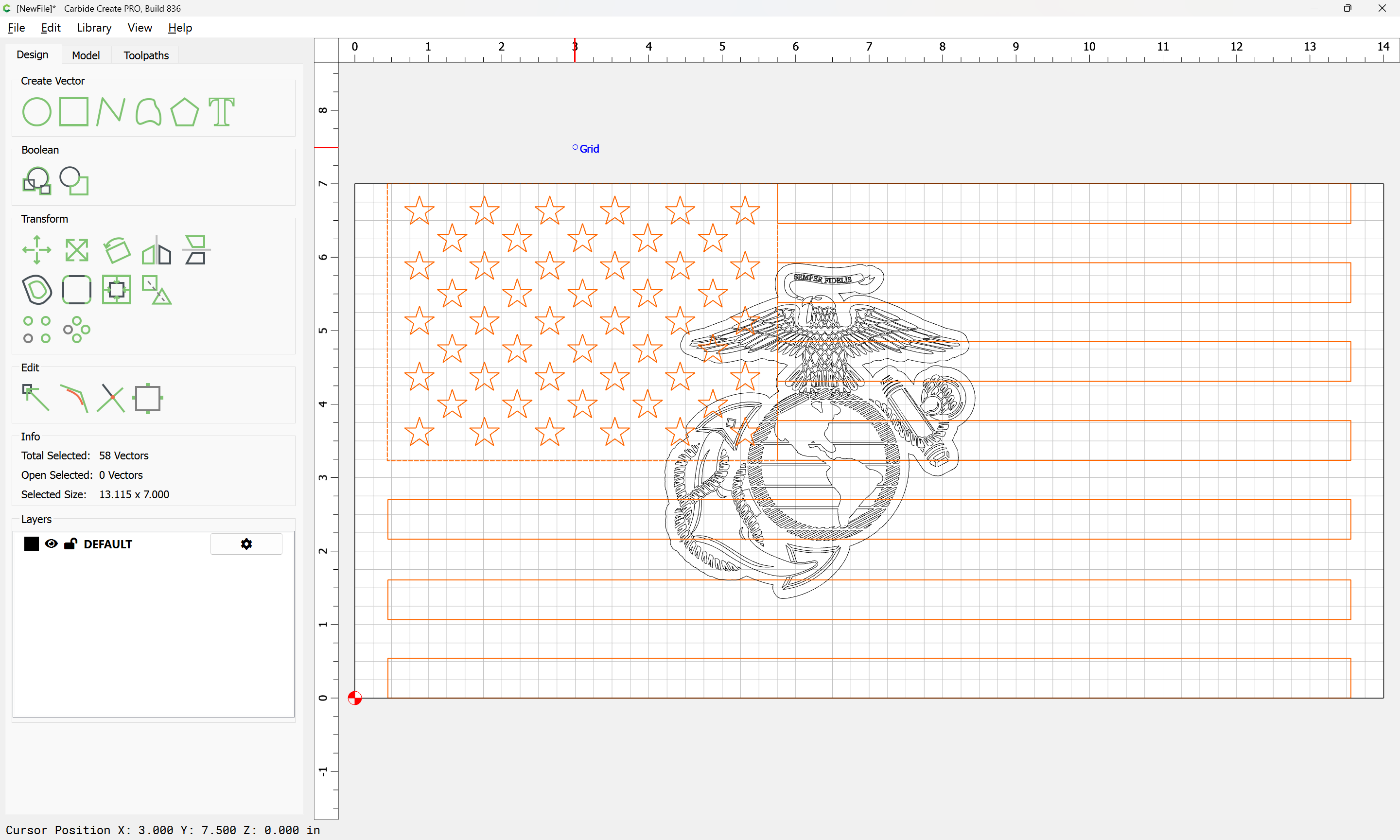This screenshot has width=1400, height=840.
Task: Activate the Text creation tool
Action: pos(221,111)
